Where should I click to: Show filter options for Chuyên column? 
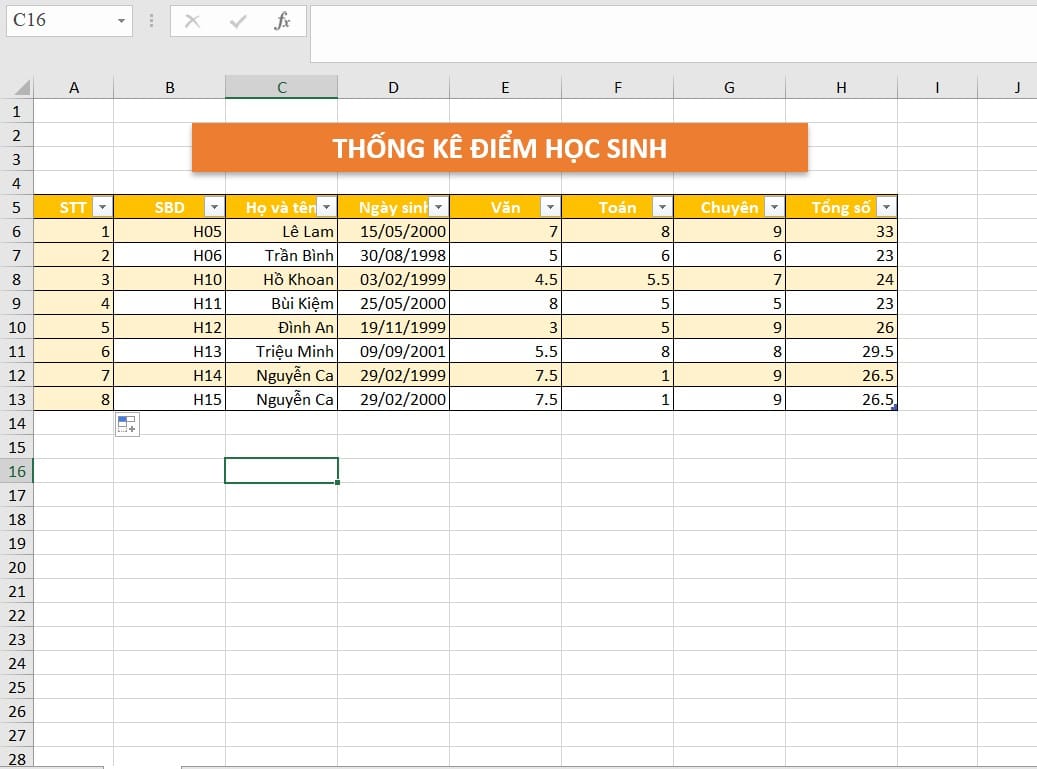[774, 207]
